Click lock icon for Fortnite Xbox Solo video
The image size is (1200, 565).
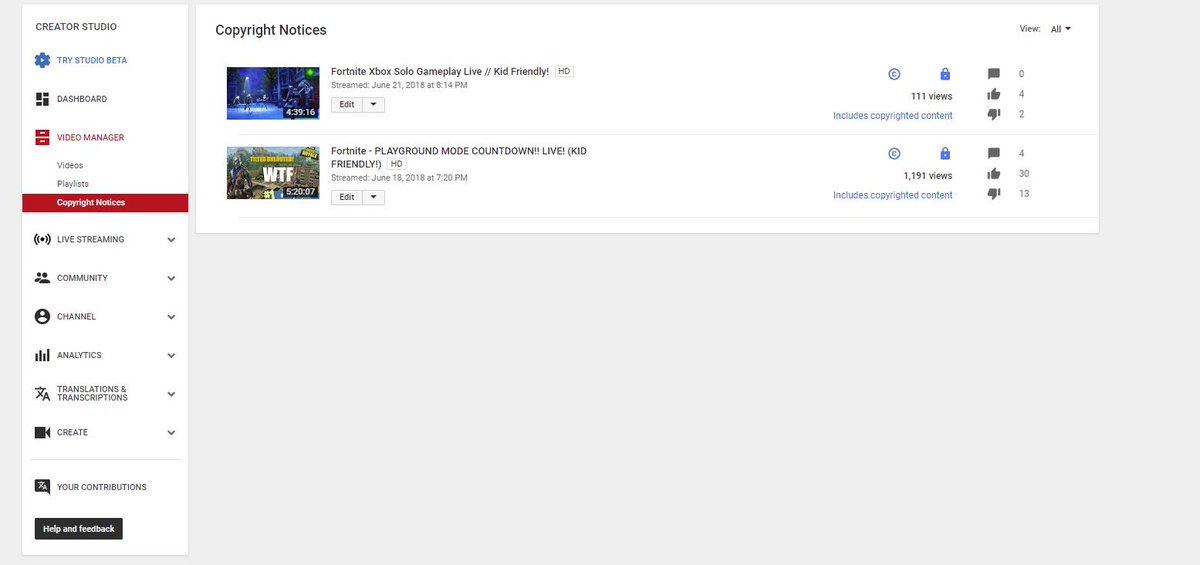coord(945,74)
